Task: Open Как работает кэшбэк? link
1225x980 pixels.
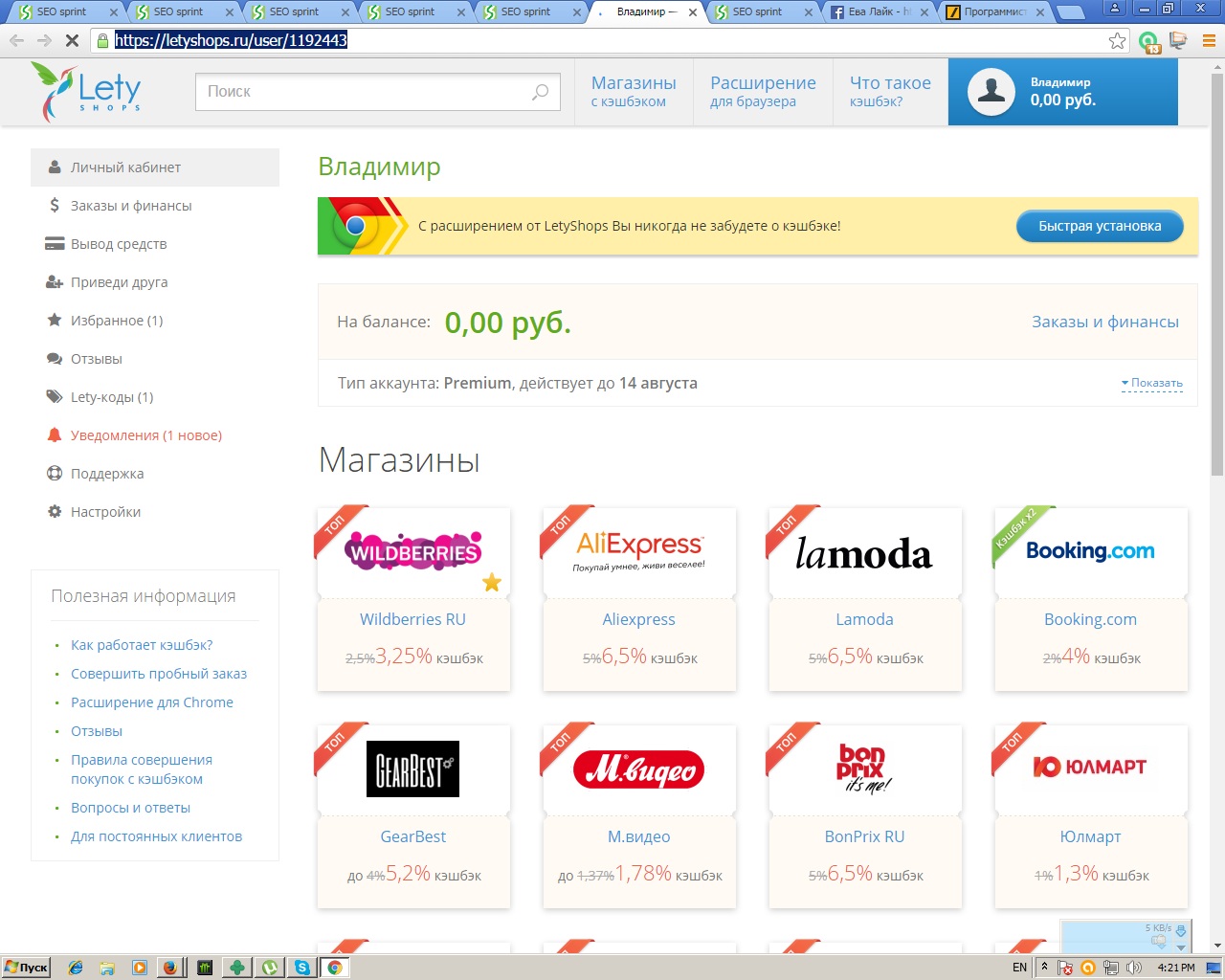Action: pos(142,645)
